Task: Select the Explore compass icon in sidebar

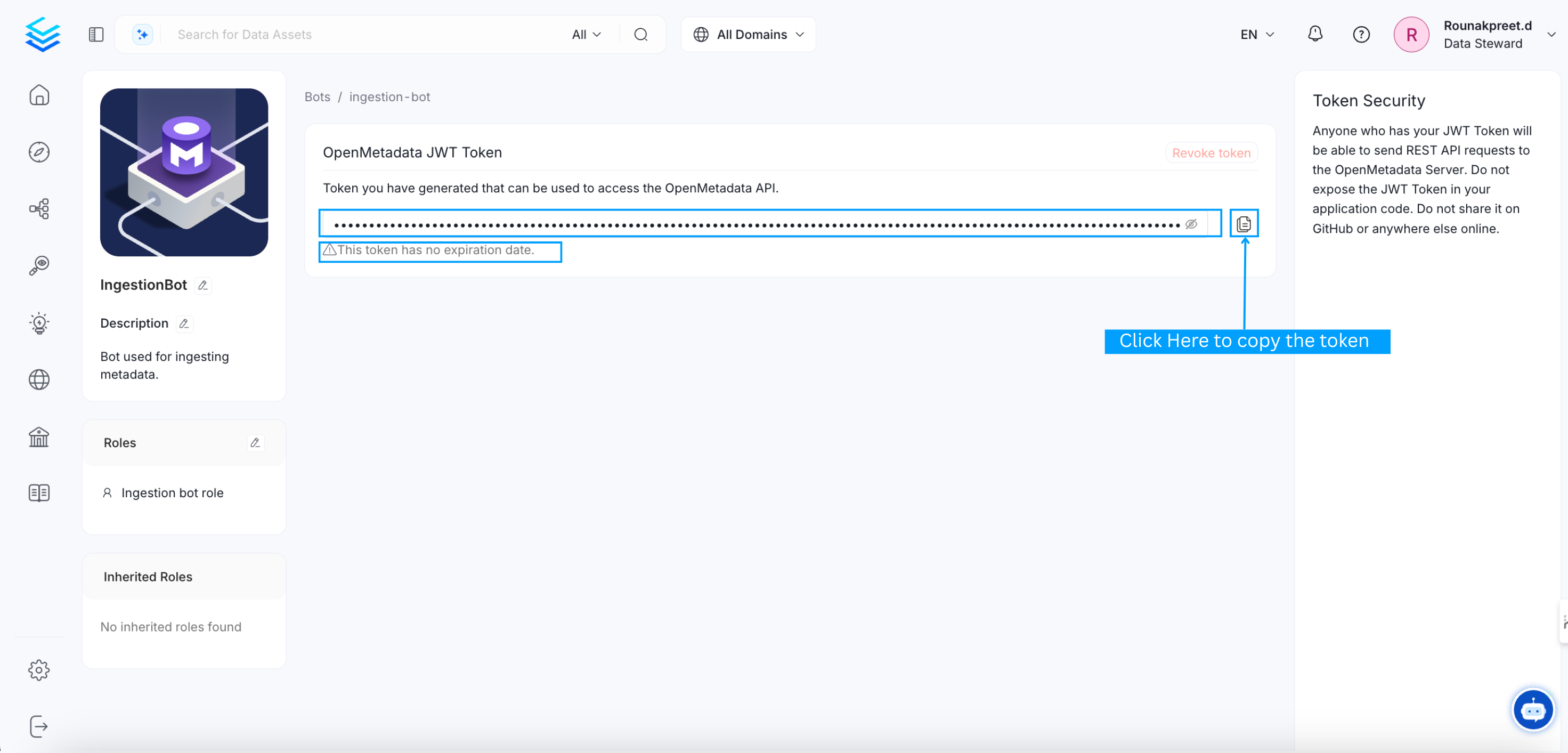Action: (x=39, y=152)
